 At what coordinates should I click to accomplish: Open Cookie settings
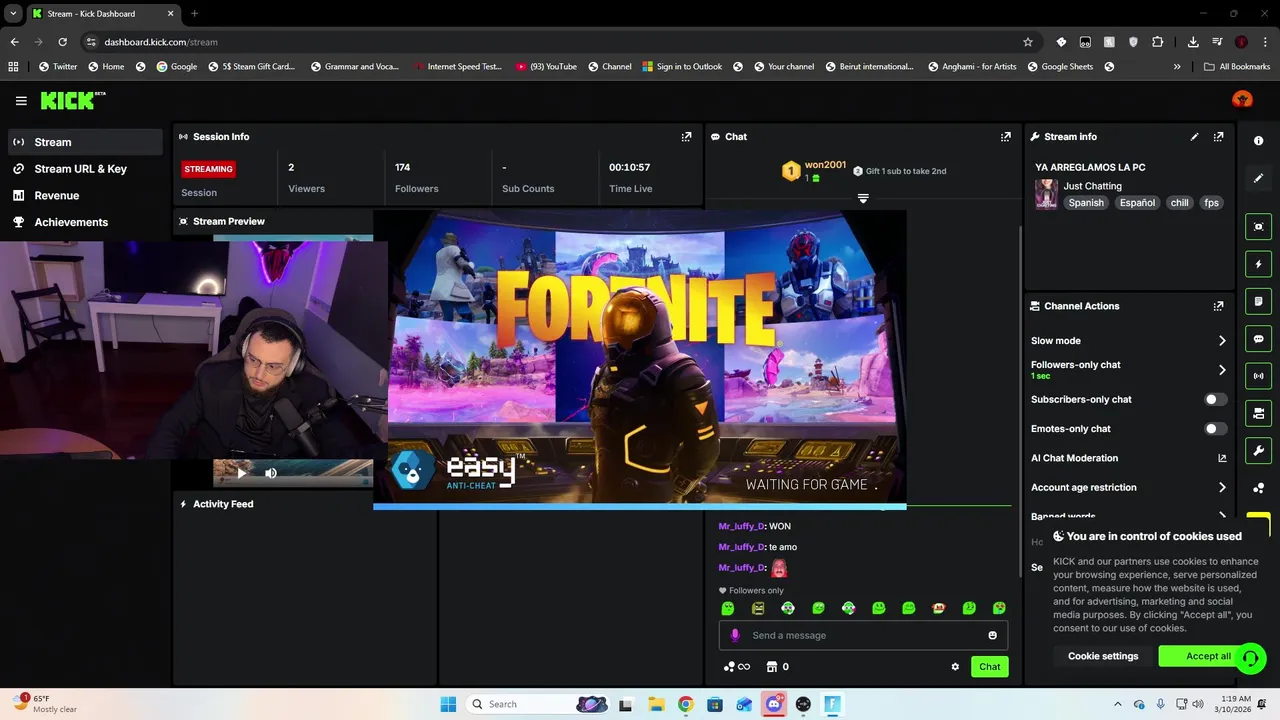(x=1103, y=656)
